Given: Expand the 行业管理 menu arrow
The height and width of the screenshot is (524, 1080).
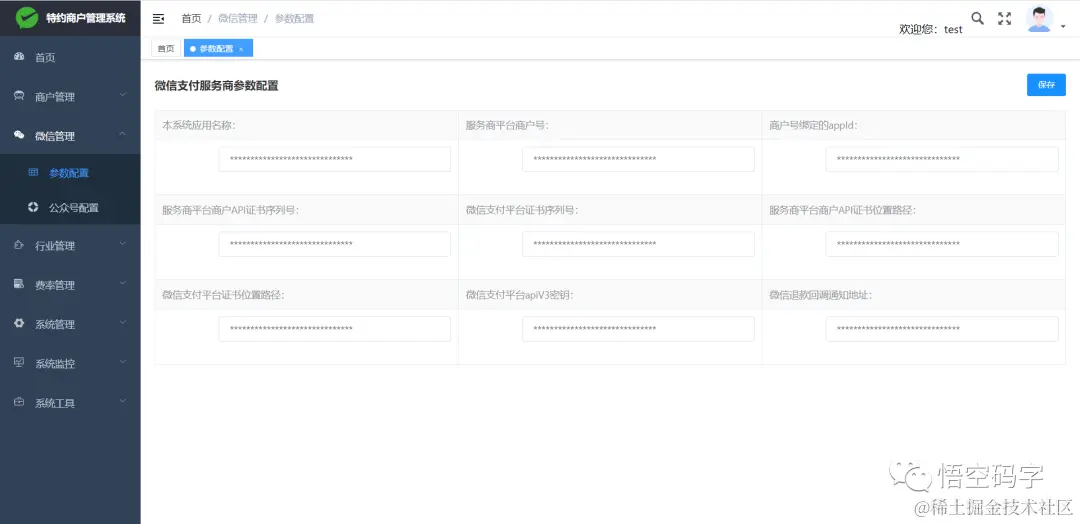Looking at the screenshot, I should click(123, 243).
